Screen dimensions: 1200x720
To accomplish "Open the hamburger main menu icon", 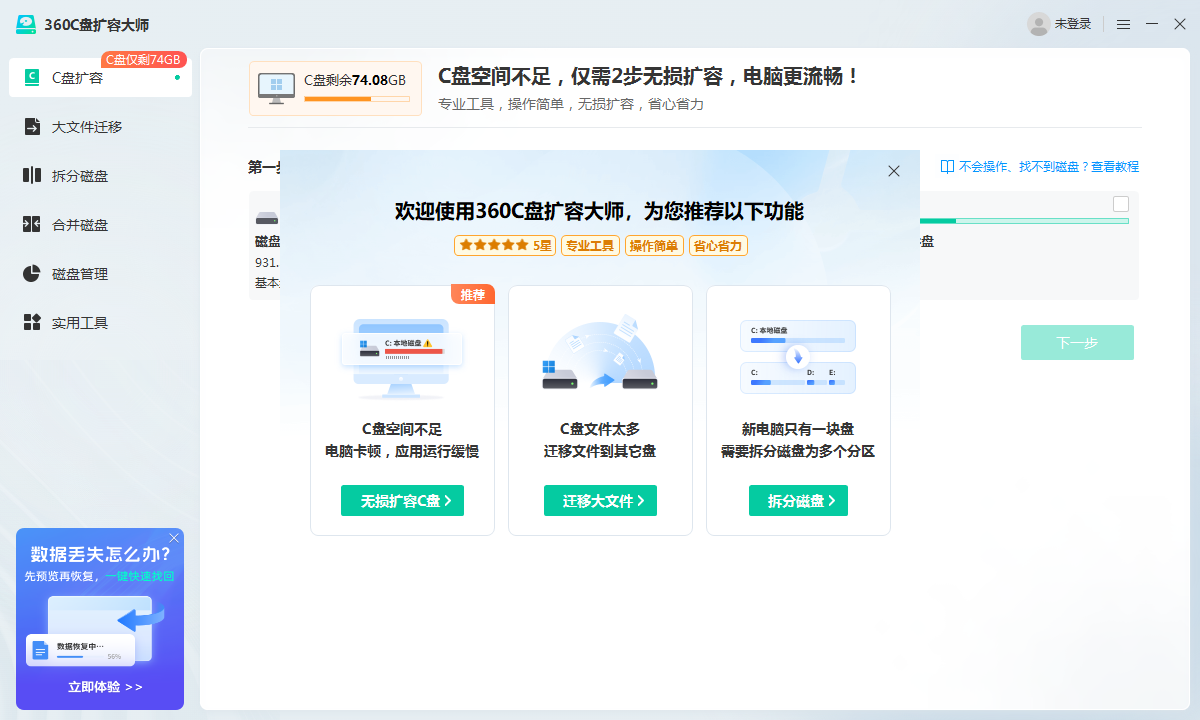I will [1124, 24].
